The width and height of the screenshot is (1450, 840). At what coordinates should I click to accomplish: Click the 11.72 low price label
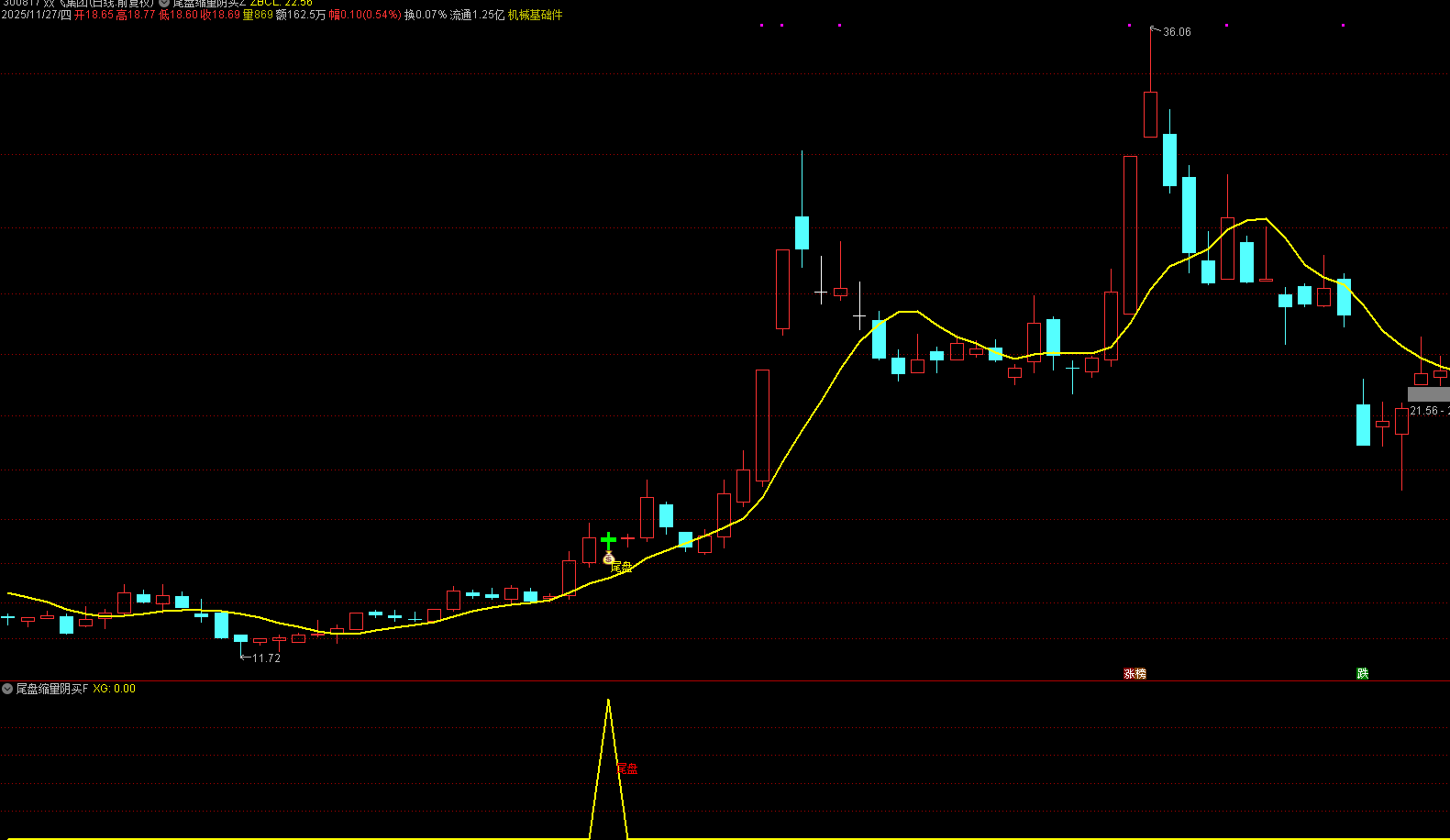point(266,658)
